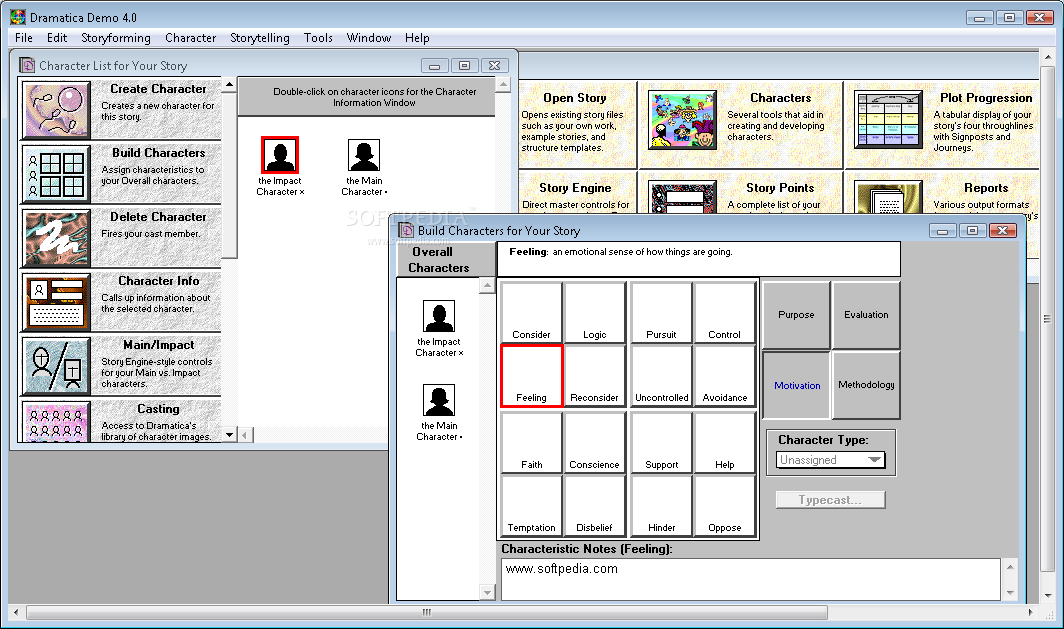Open the Window menu
1064x629 pixels.
pos(369,38)
